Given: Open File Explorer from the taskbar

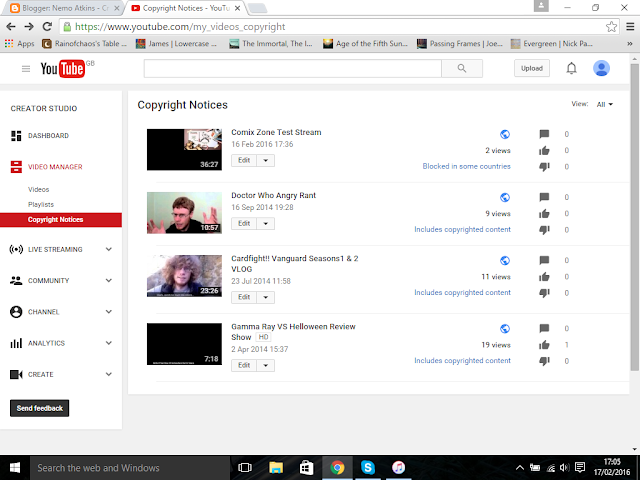Looking at the screenshot, I should [x=276, y=468].
